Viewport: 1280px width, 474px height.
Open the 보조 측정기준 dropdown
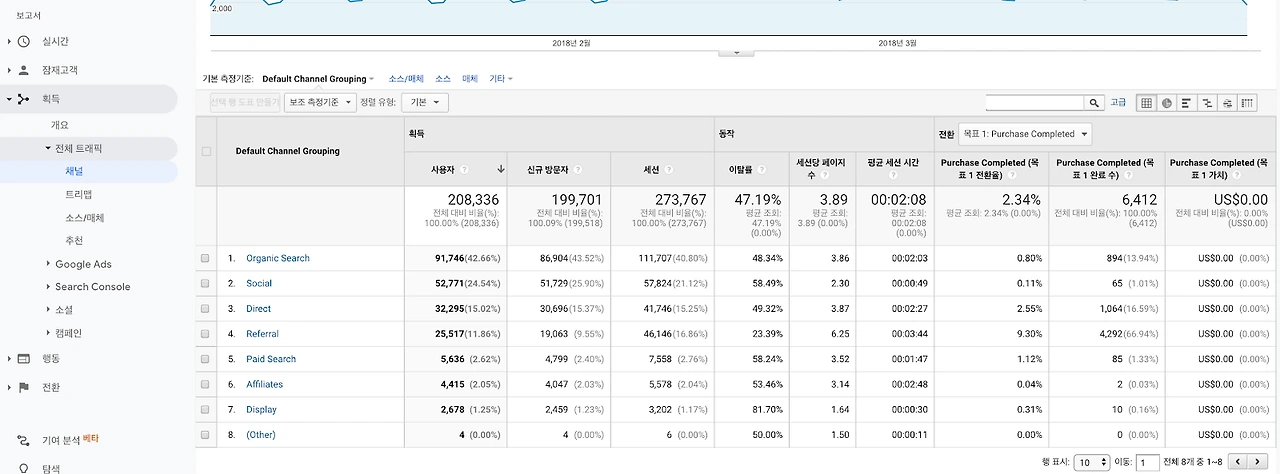pos(320,102)
